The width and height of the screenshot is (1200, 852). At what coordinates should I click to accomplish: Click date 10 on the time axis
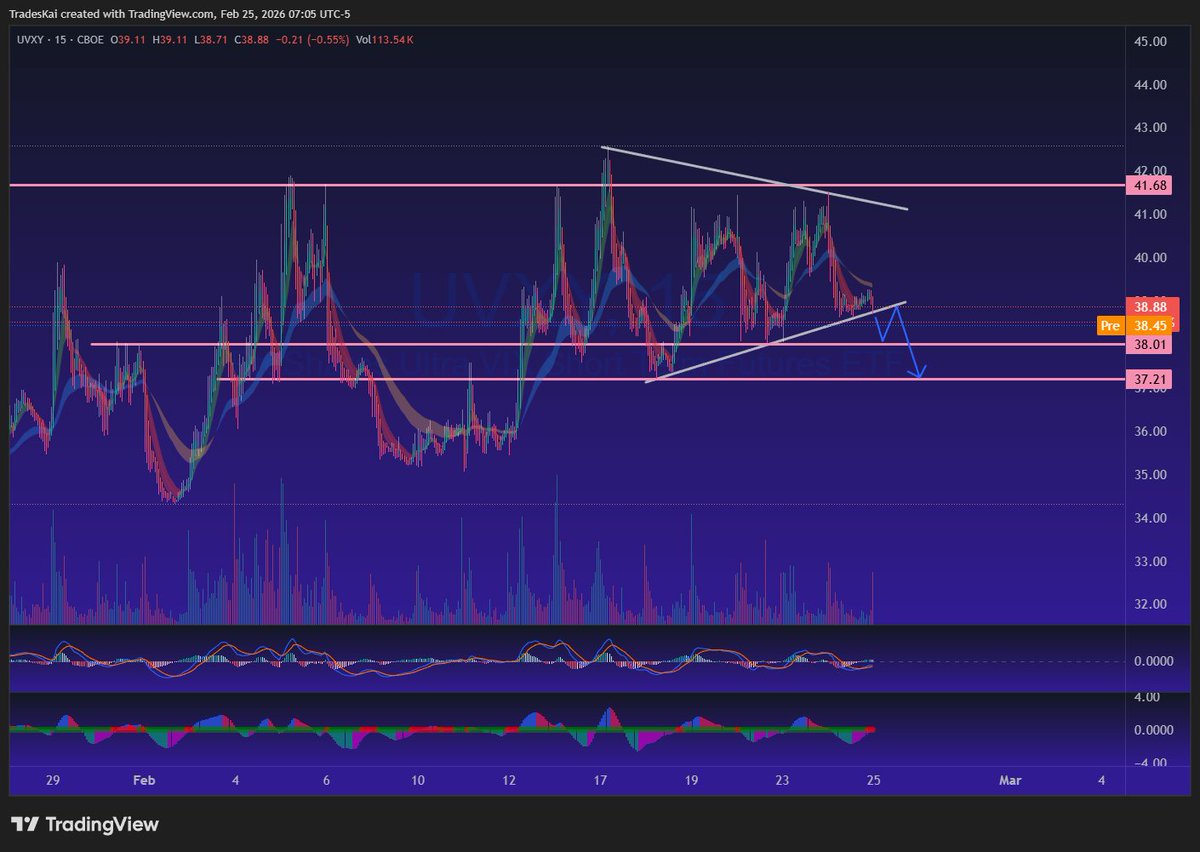[x=418, y=780]
